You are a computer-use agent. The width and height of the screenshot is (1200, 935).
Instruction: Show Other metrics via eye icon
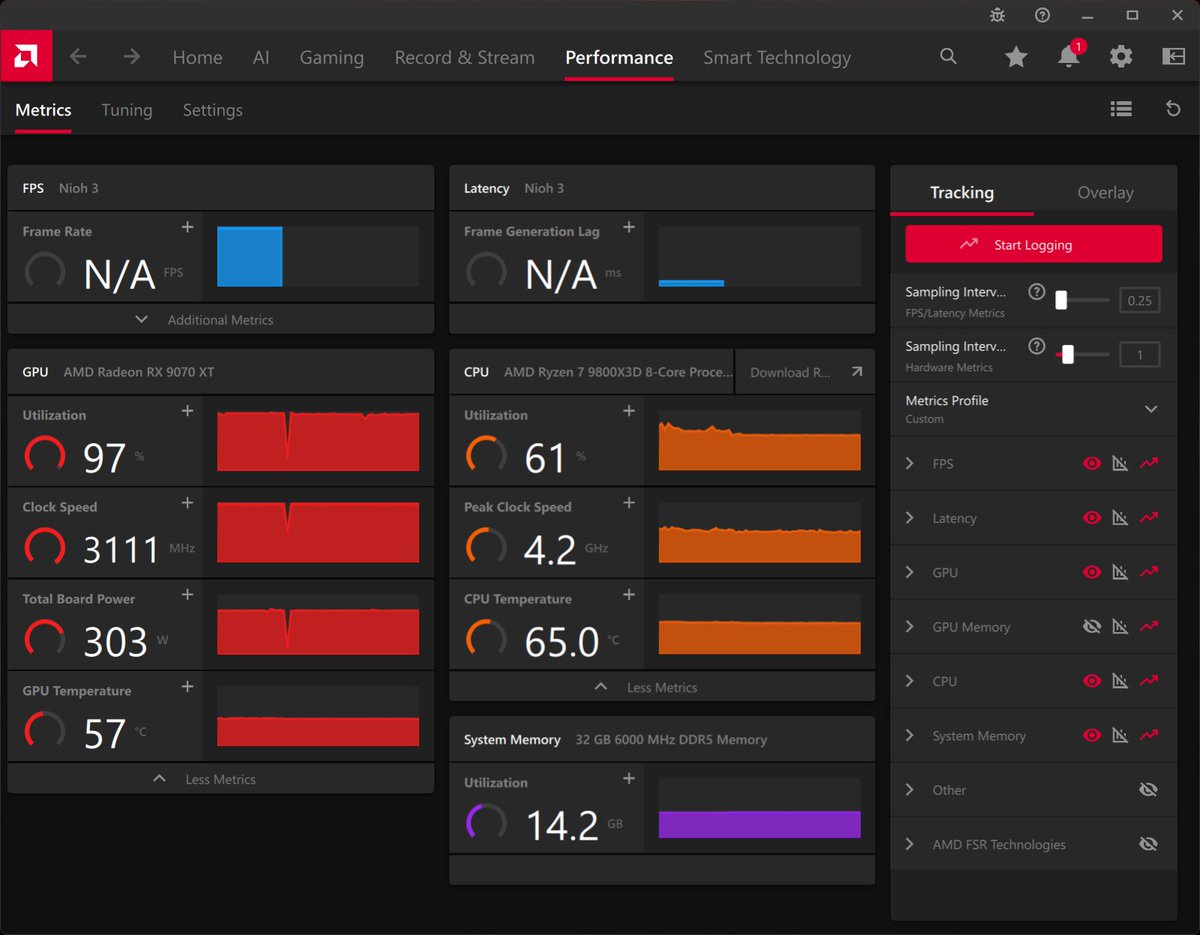[1148, 790]
